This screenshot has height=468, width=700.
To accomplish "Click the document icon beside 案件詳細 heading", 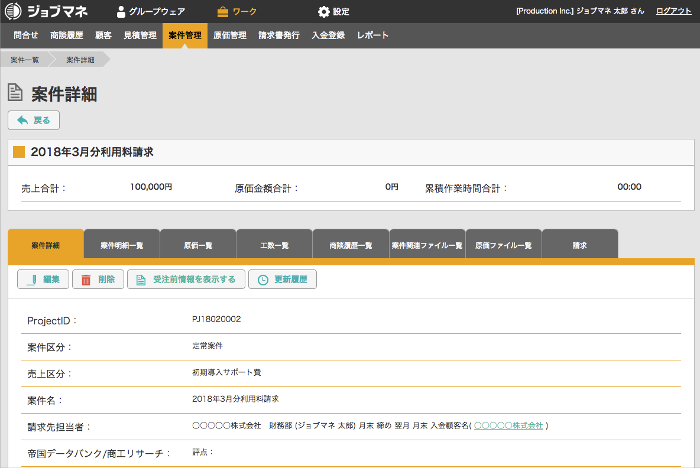I will point(15,92).
